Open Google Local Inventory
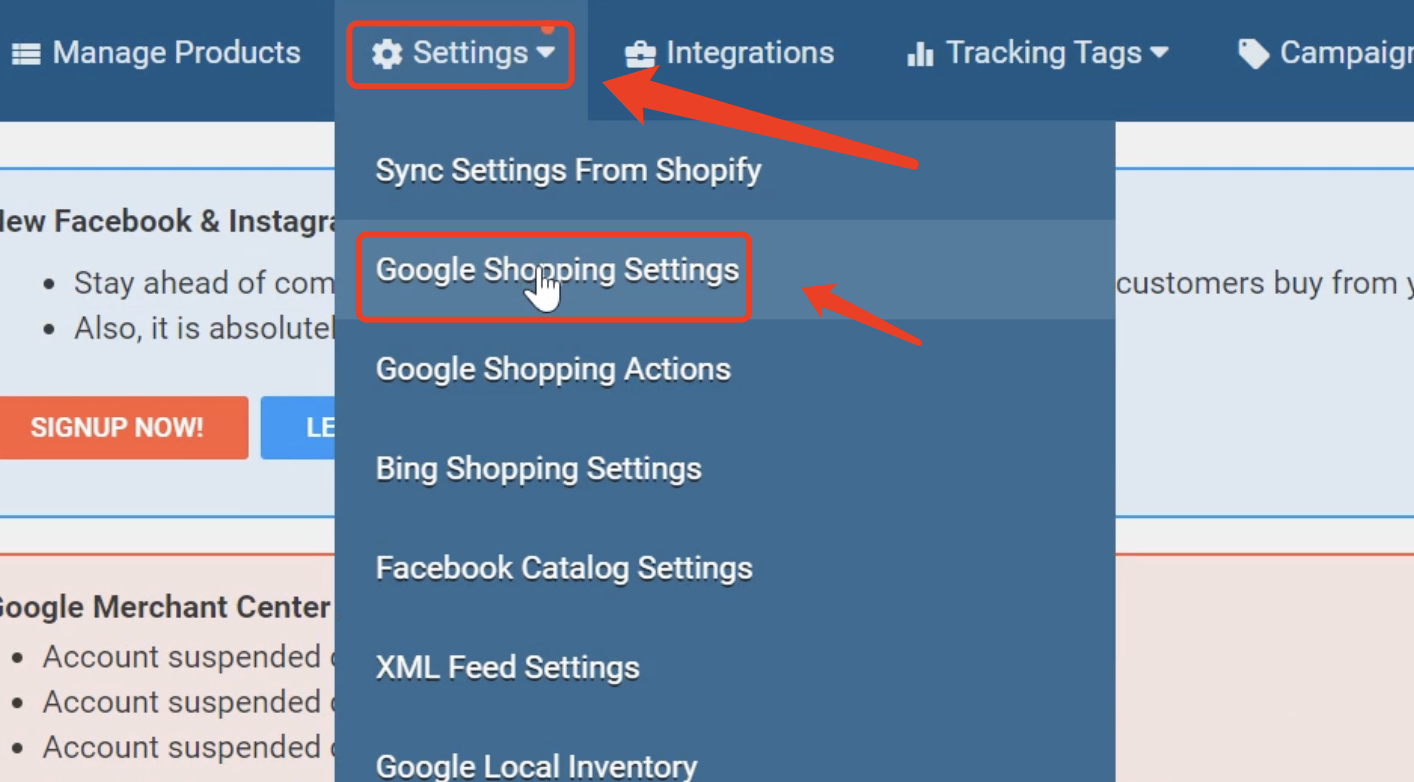 tap(537, 765)
